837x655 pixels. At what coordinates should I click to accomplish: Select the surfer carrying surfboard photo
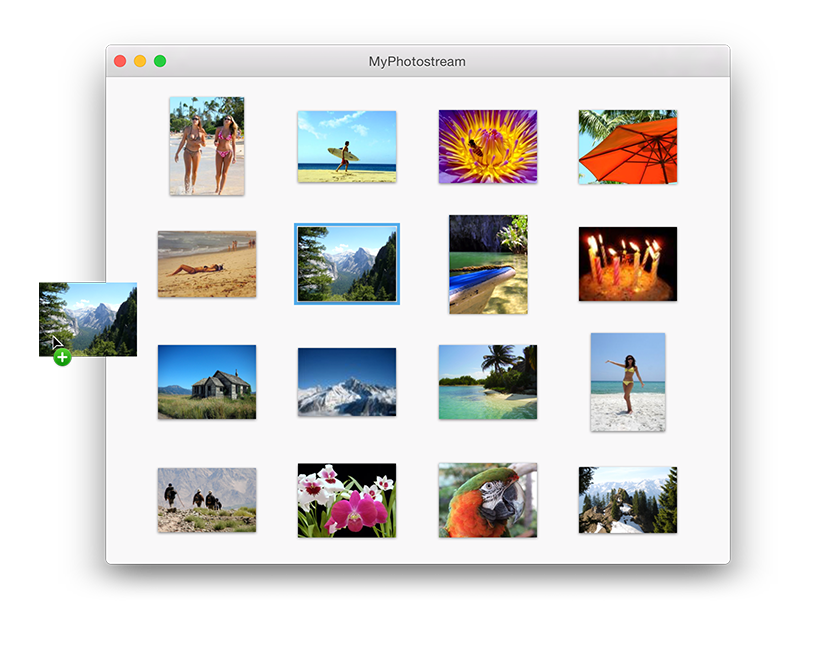[346, 146]
